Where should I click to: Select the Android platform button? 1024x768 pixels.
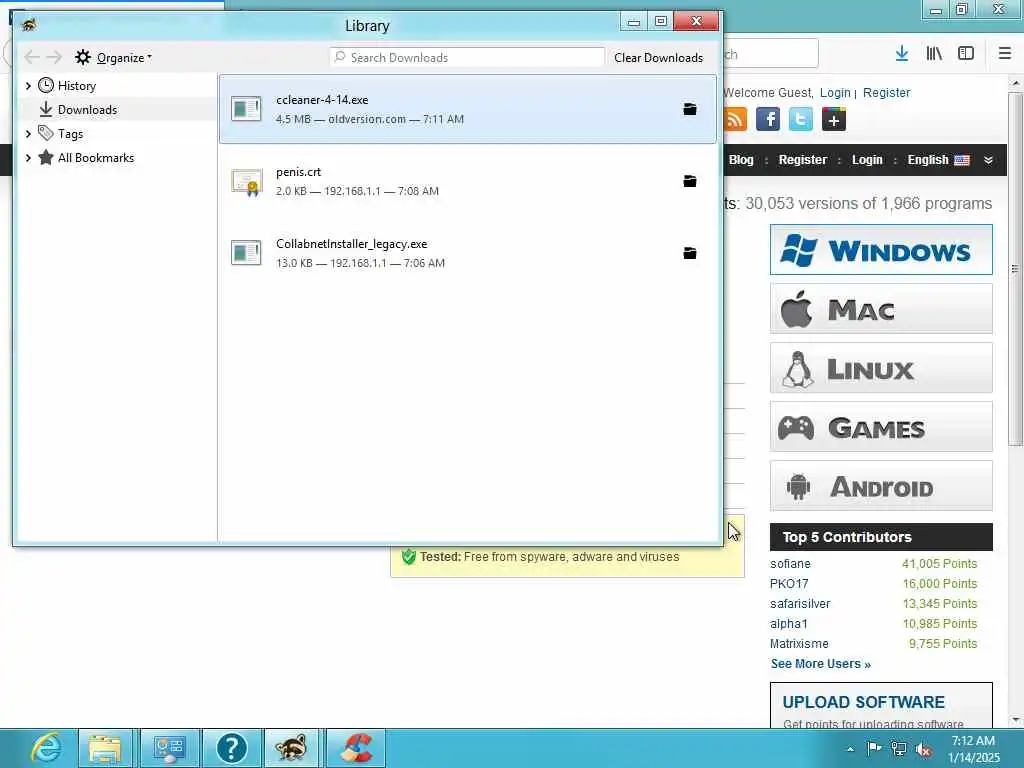(881, 486)
